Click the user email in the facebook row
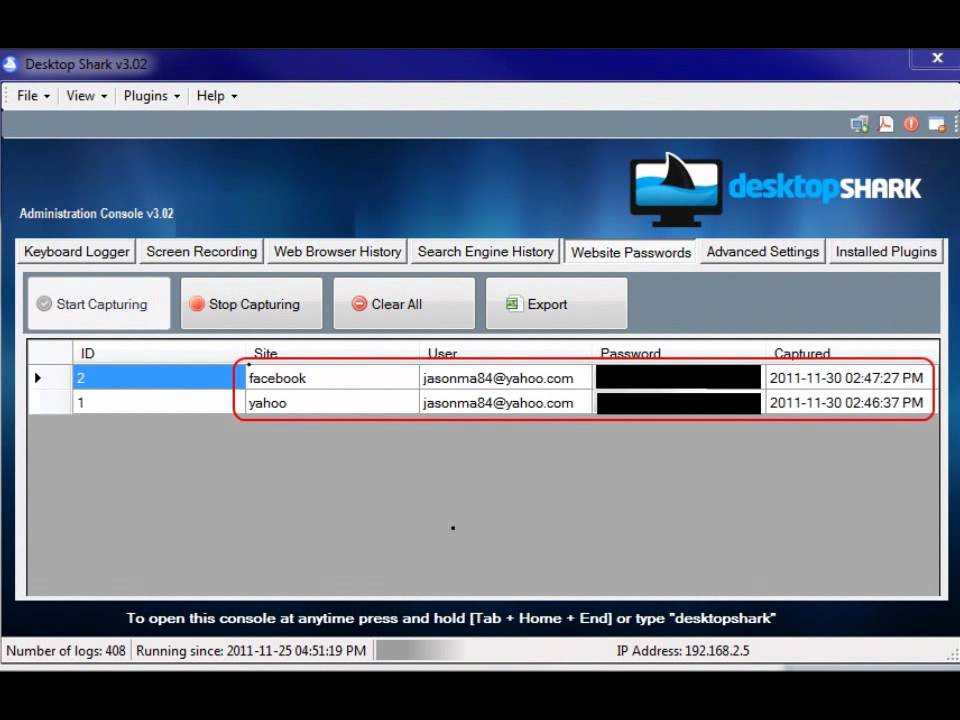 click(505, 378)
